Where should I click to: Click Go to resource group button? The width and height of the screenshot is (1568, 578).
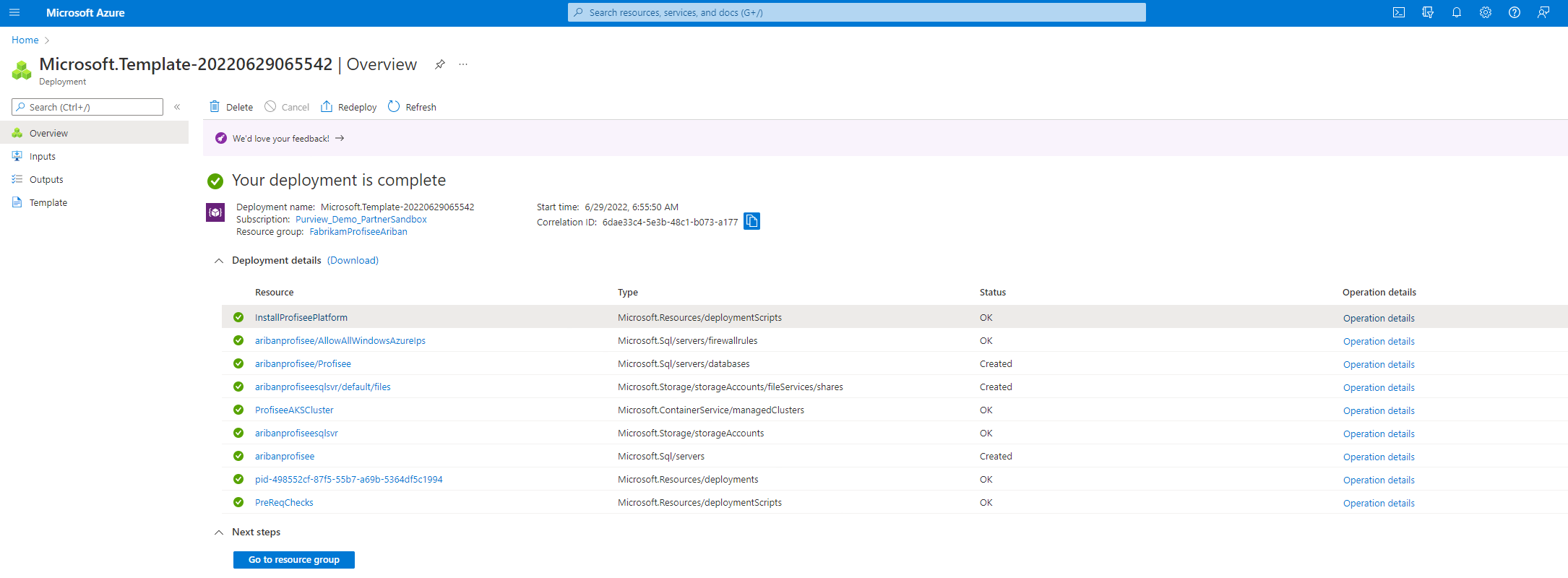tap(294, 560)
